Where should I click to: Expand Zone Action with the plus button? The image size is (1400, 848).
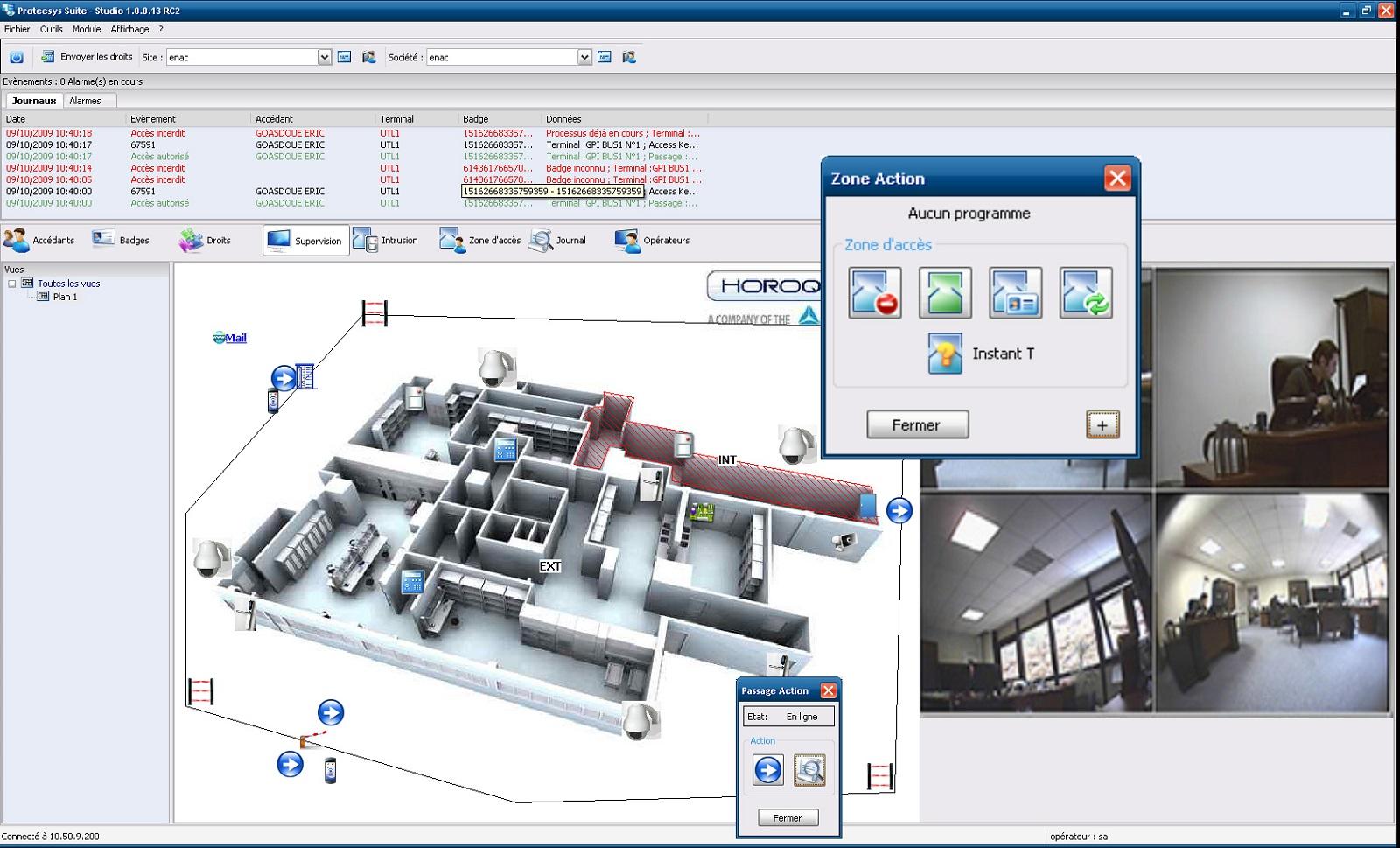pos(1102,425)
